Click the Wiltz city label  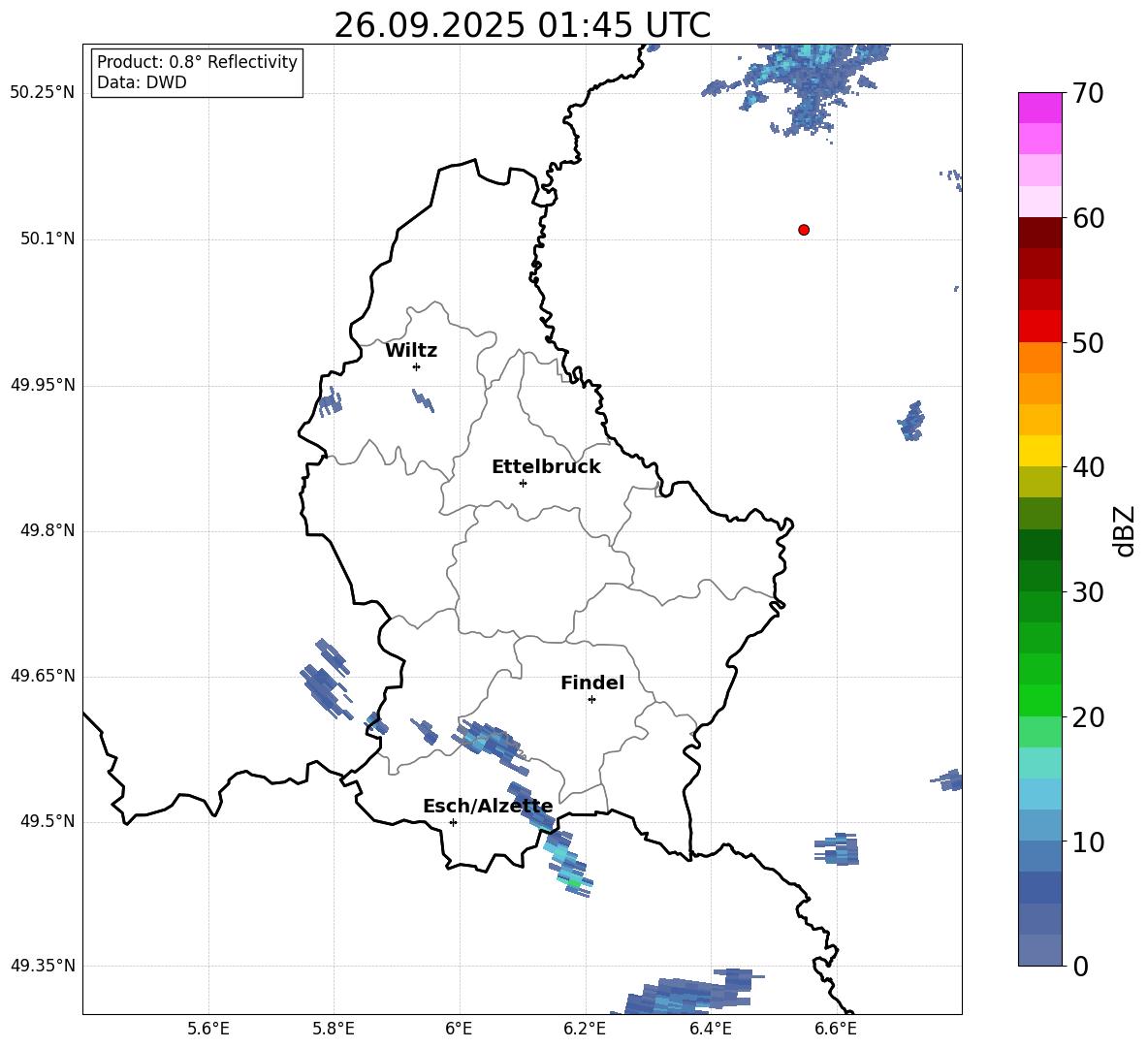point(411,351)
